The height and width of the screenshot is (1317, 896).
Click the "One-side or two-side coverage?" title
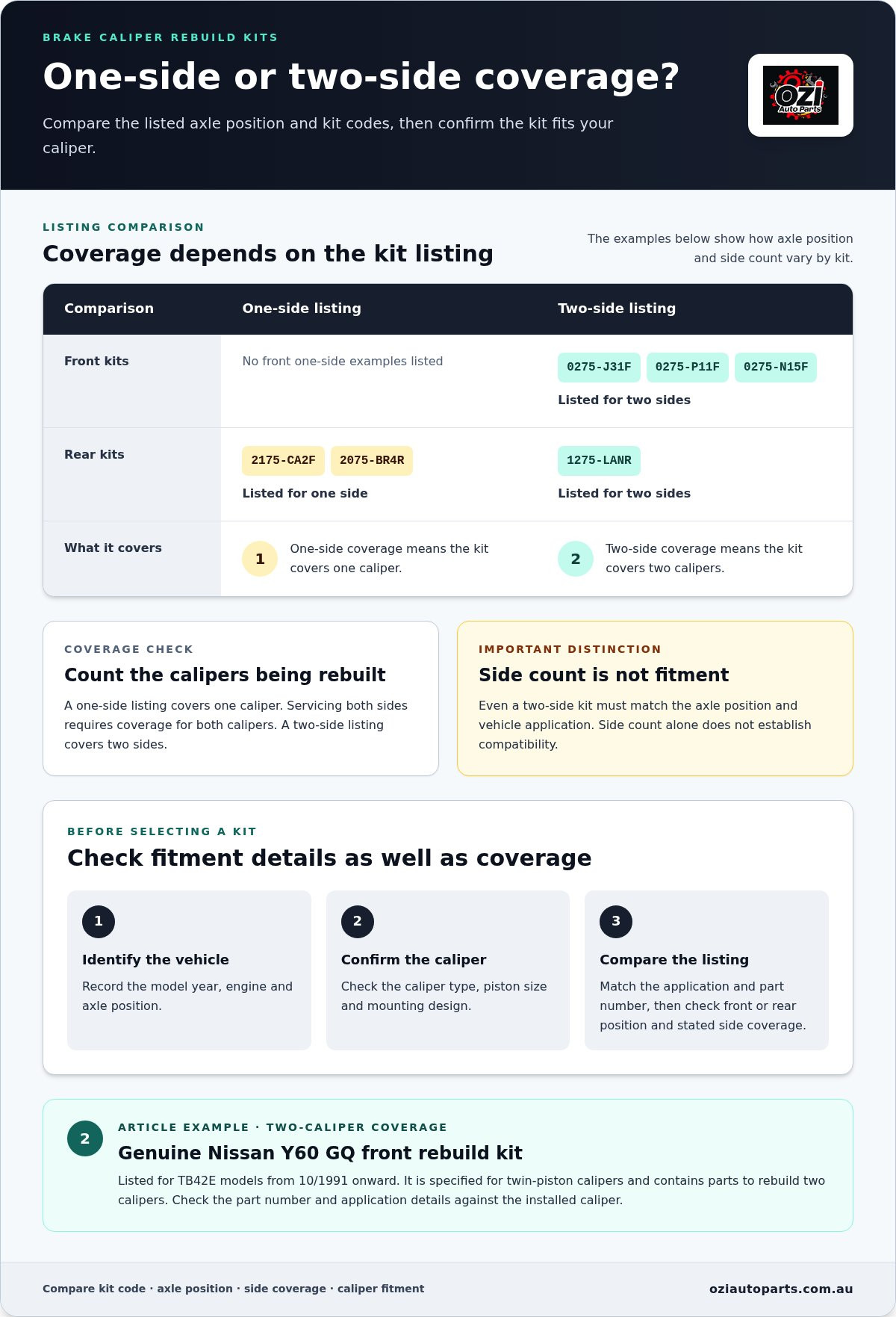[x=361, y=76]
